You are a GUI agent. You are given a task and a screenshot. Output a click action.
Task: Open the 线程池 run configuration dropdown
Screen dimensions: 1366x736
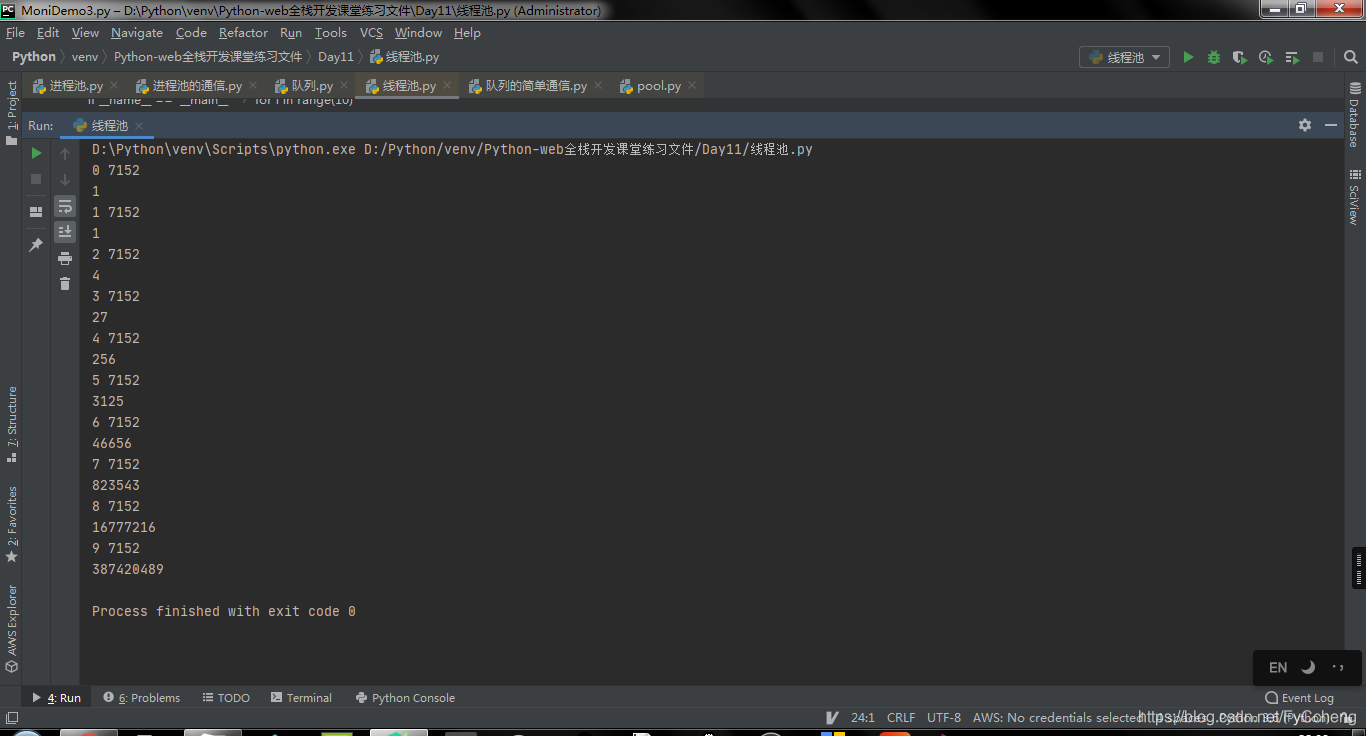point(1125,57)
